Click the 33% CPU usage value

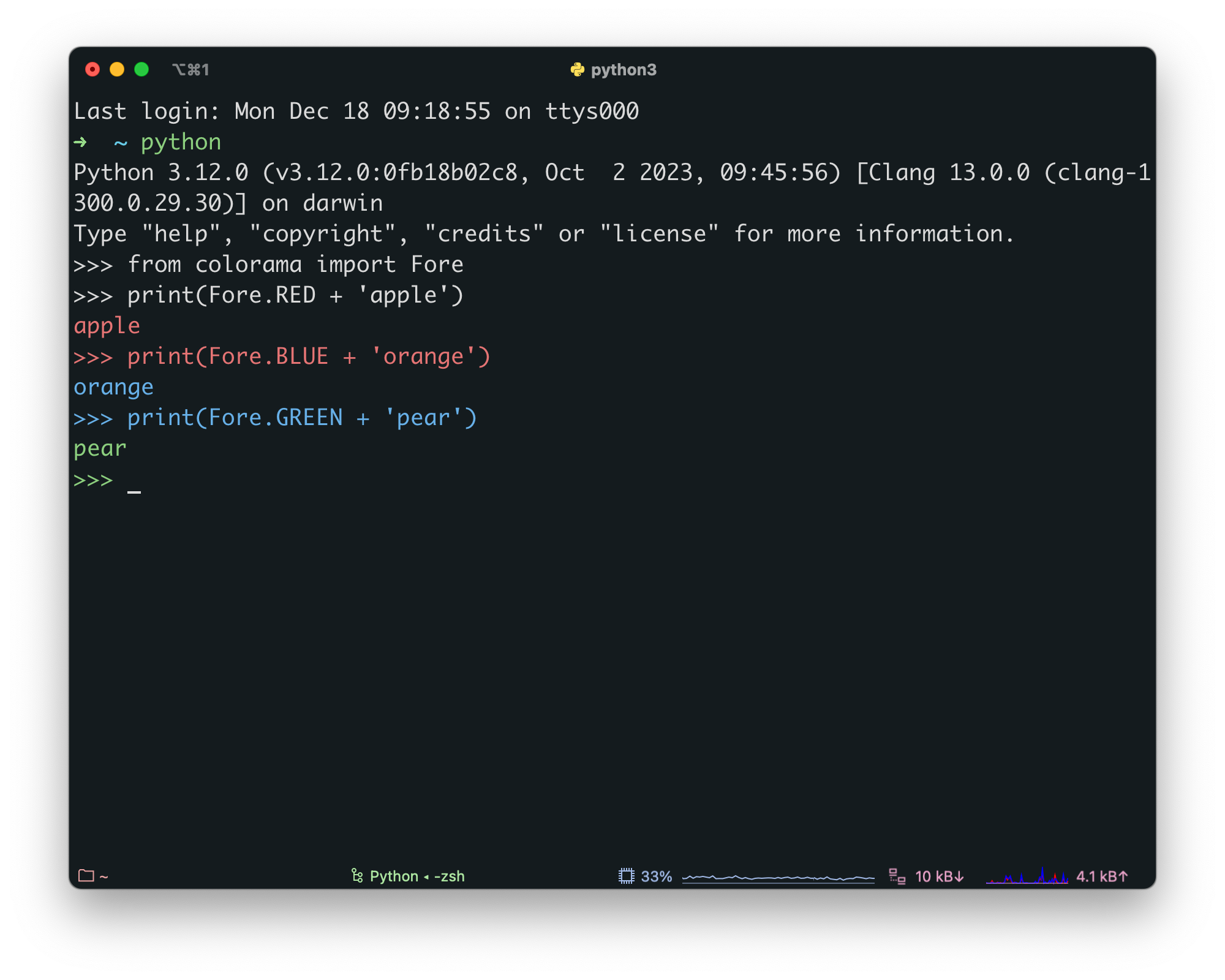[656, 876]
